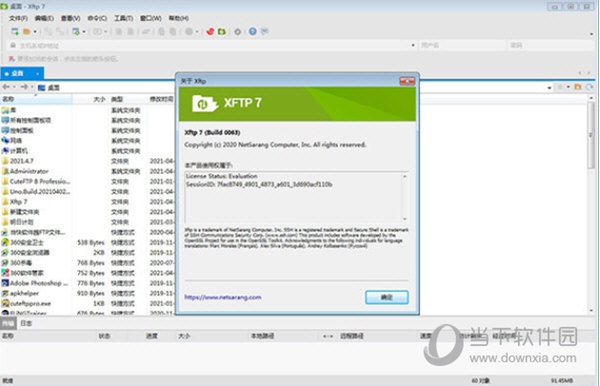Switch to the 日志 log tab
This screenshot has width=600, height=386.
pyautogui.click(x=26, y=323)
